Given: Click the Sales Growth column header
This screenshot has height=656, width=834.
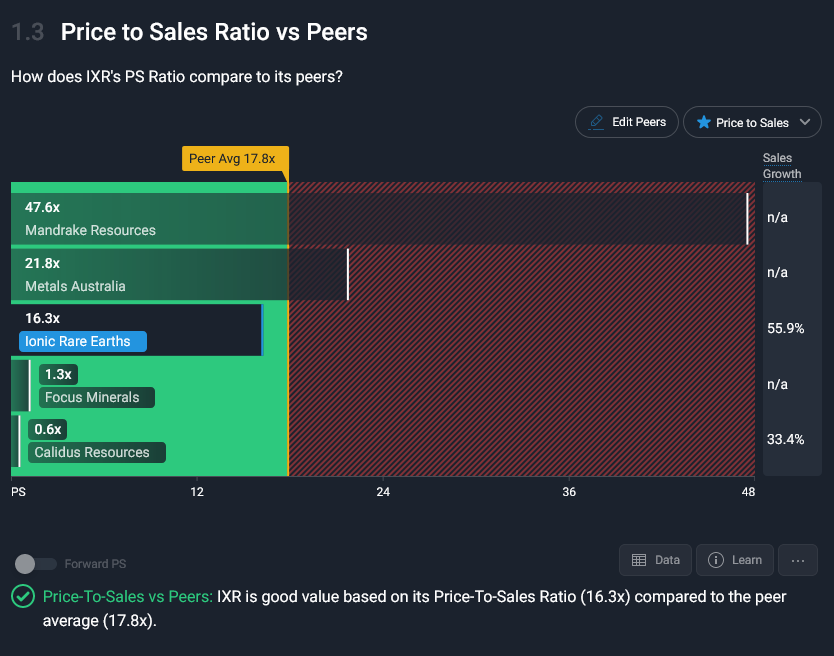Looking at the screenshot, I should pyautogui.click(x=782, y=166).
